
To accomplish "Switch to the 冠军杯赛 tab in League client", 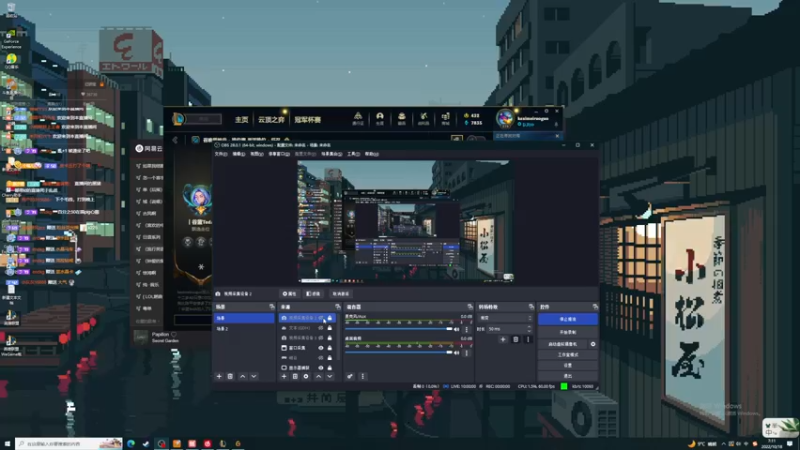I will pyautogui.click(x=308, y=119).
